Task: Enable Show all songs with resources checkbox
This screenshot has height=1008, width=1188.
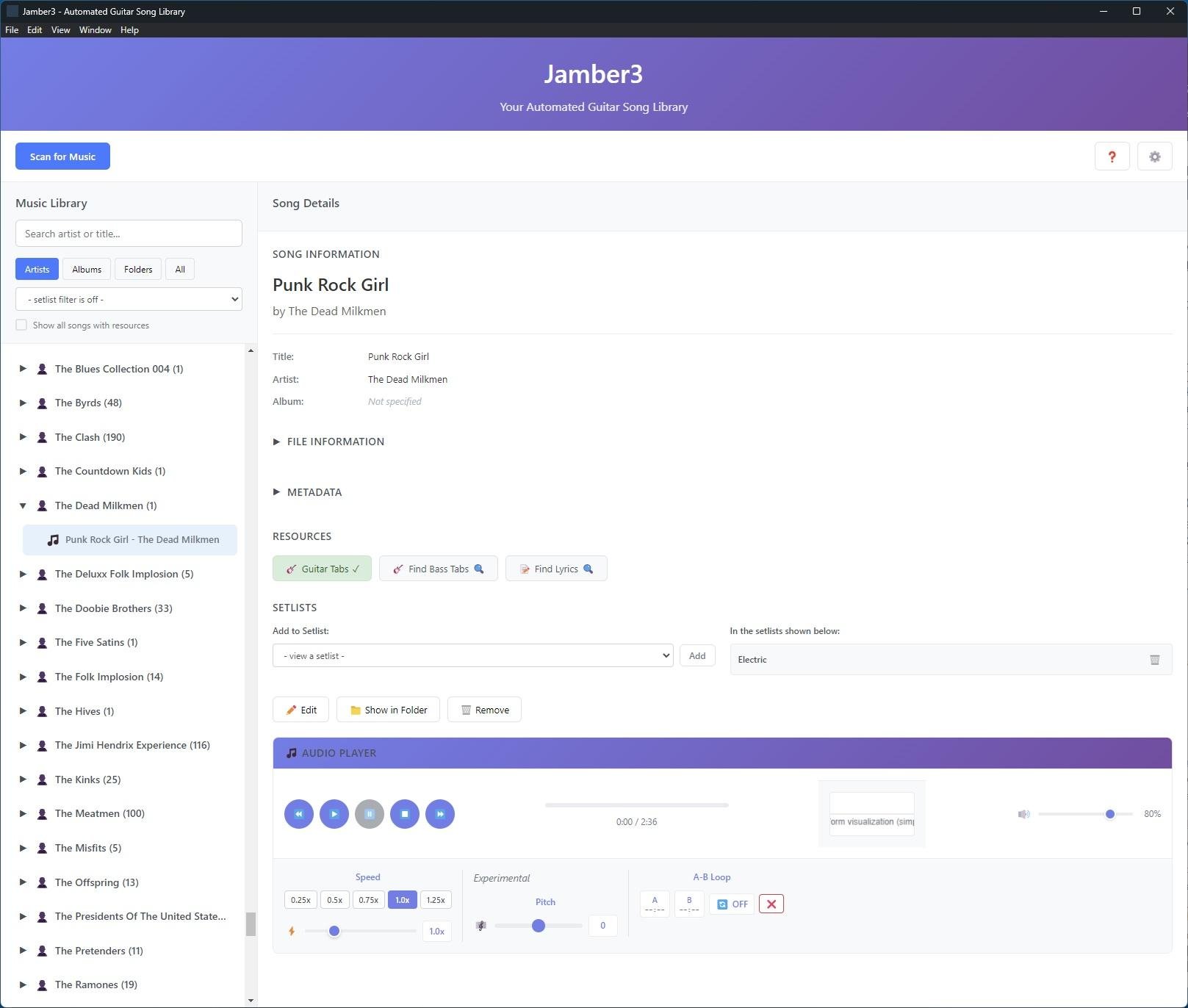Action: pyautogui.click(x=22, y=325)
